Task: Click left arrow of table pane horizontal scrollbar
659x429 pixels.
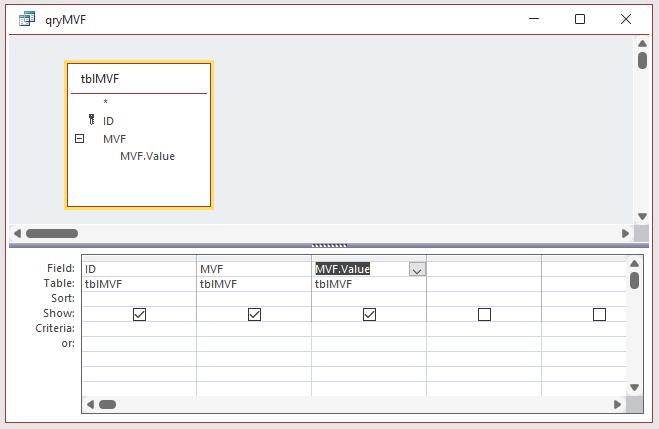Action: (x=17, y=233)
